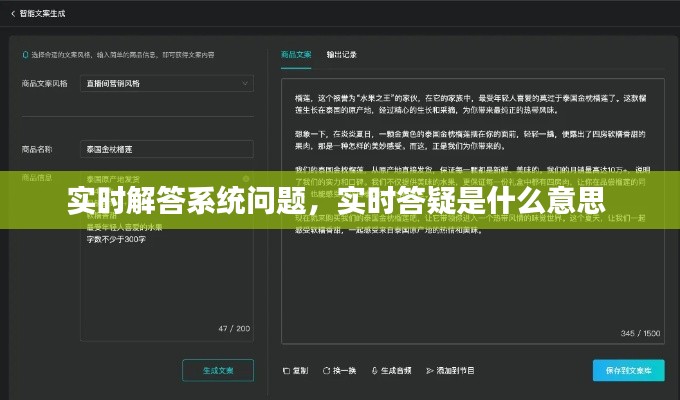Viewport: 680px width, 400px height.
Task: Click the 47 / 200 character counter
Action: 234,327
